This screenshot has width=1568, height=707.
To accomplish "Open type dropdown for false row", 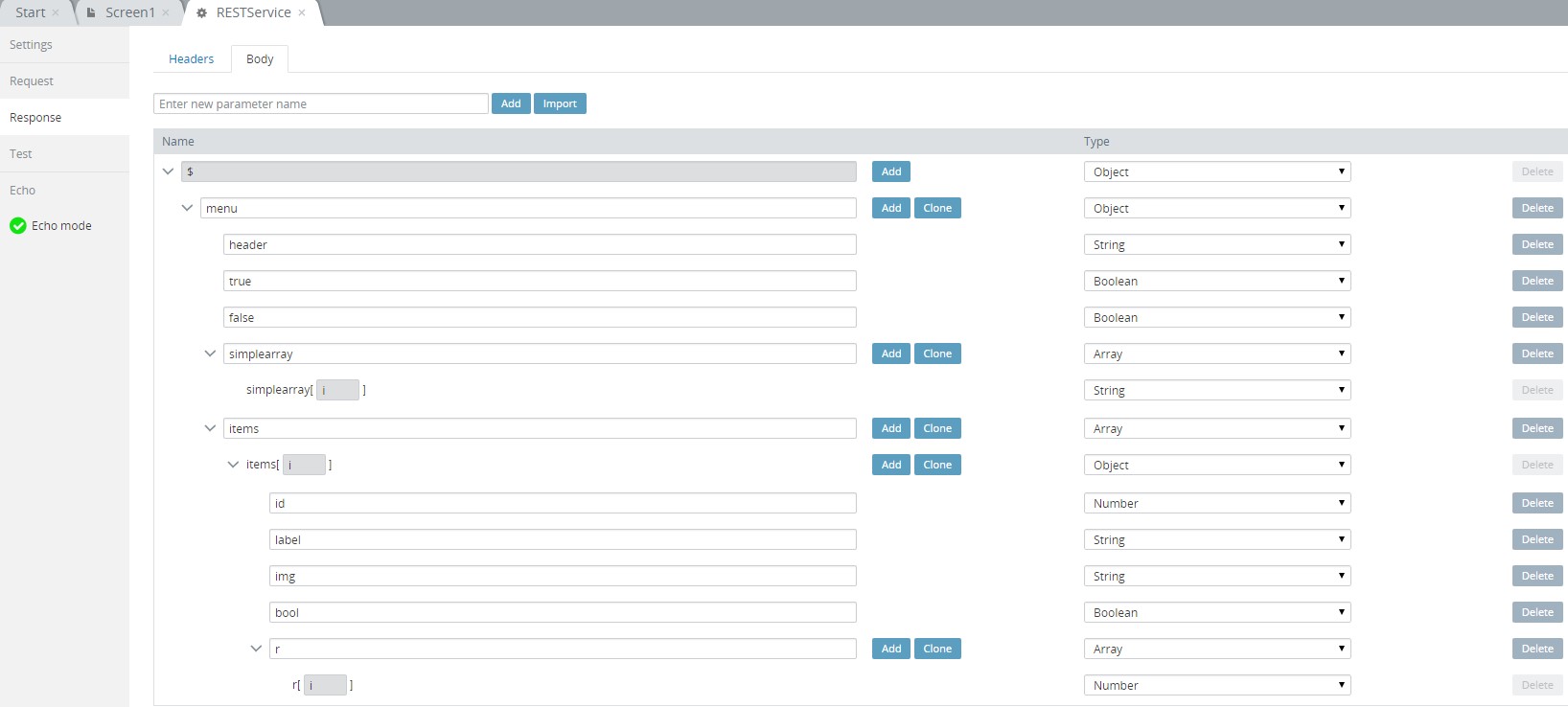I will click(1217, 317).
